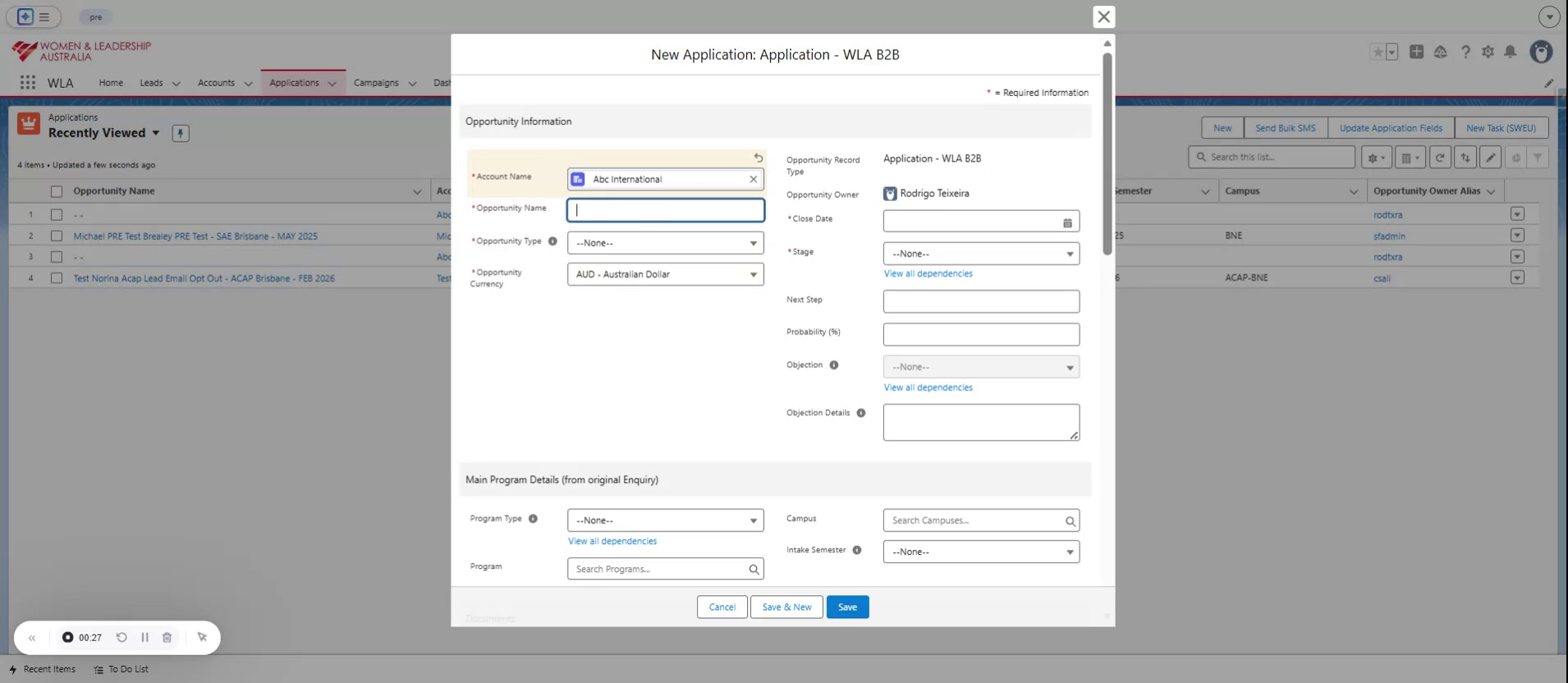Screen dimensions: 1568x683
Task: Clear the Abc International account selection
Action: click(x=753, y=179)
